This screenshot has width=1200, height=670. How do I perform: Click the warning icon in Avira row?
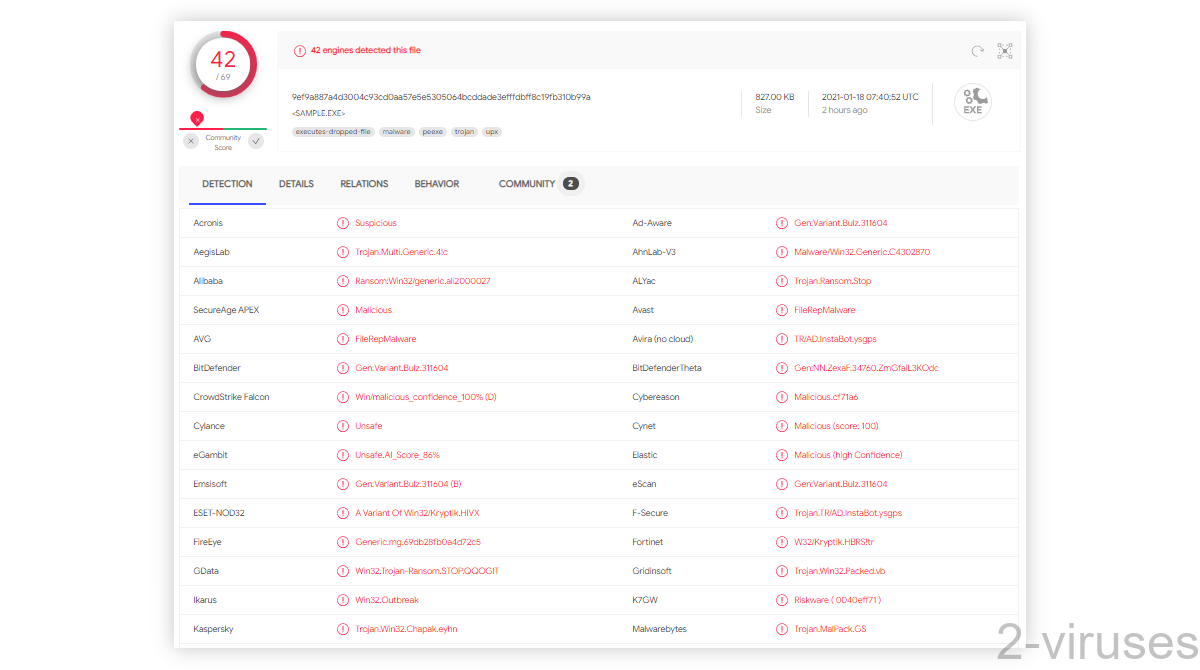[782, 339]
